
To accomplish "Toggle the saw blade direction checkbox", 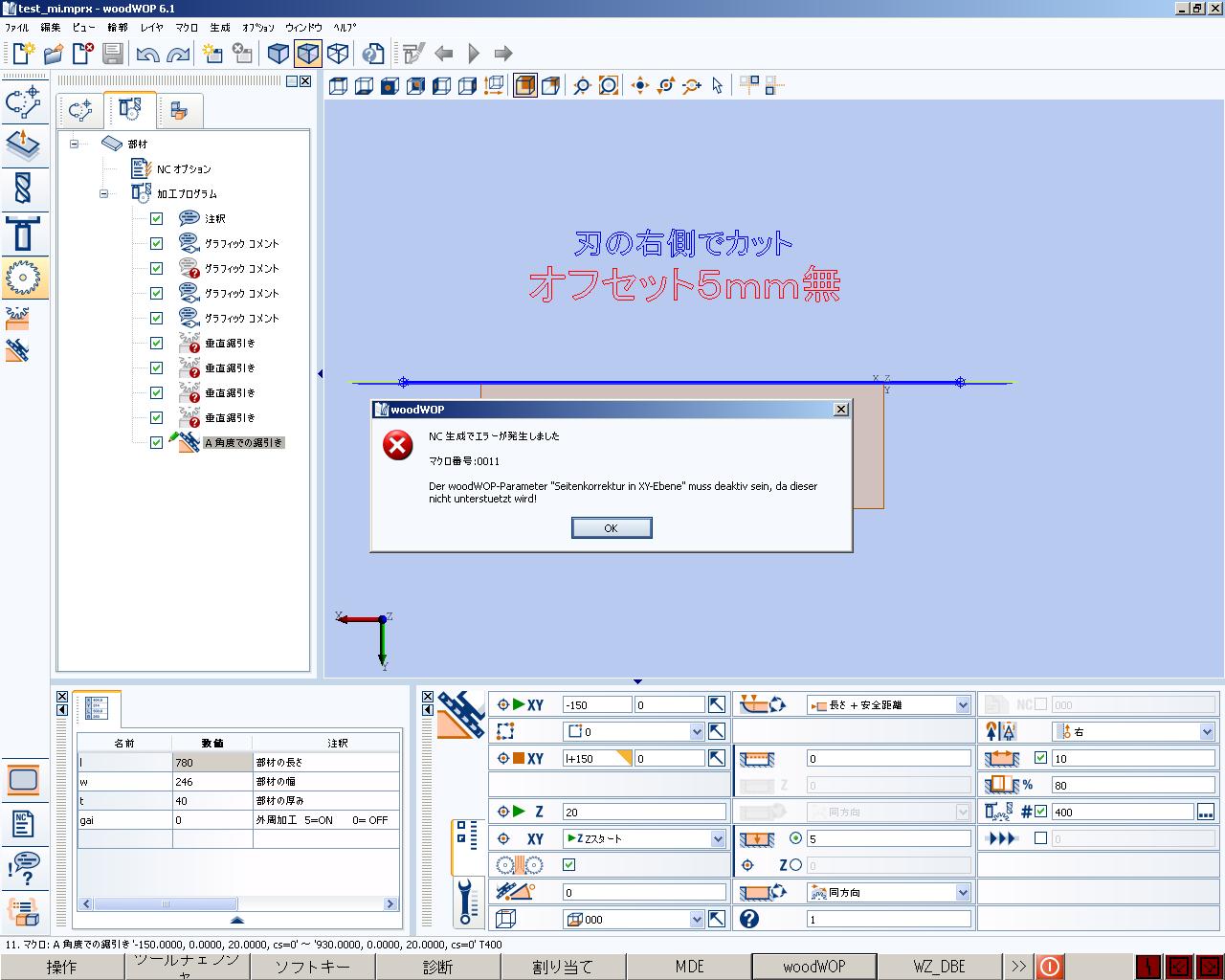I will [569, 865].
